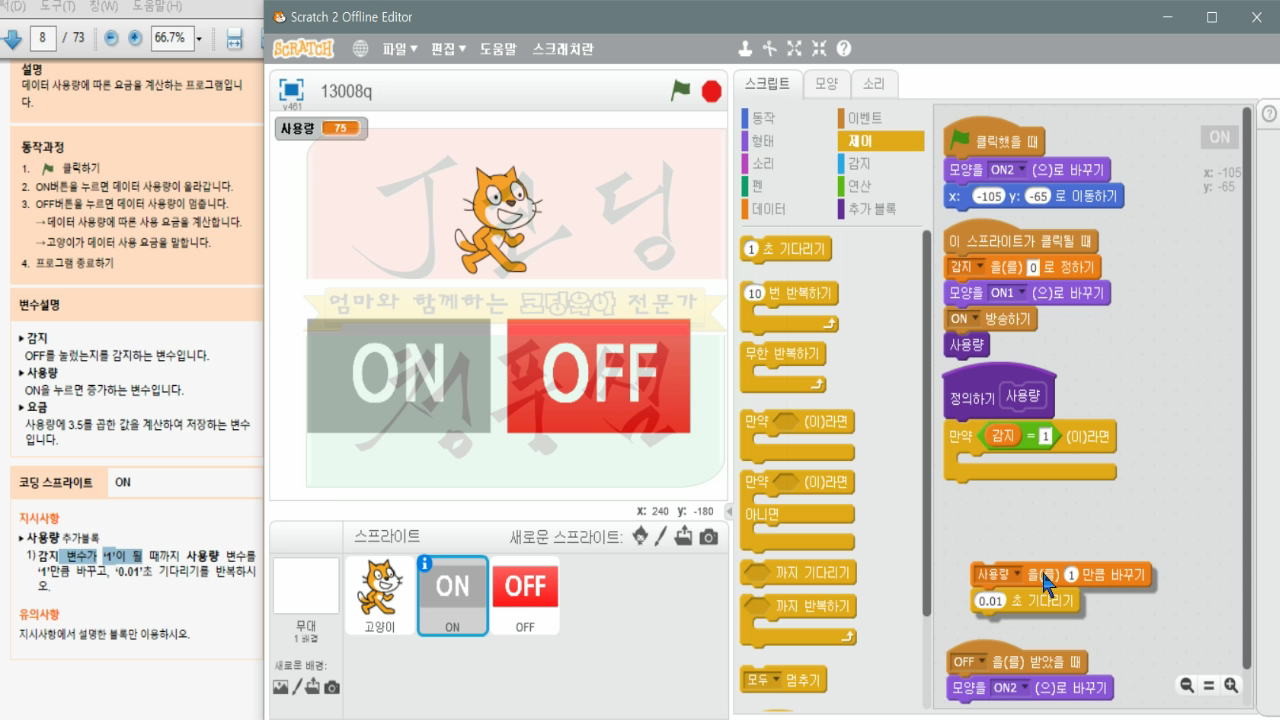This screenshot has width=1280, height=720.
Task: Click the block help question mark tool
Action: pos(844,48)
